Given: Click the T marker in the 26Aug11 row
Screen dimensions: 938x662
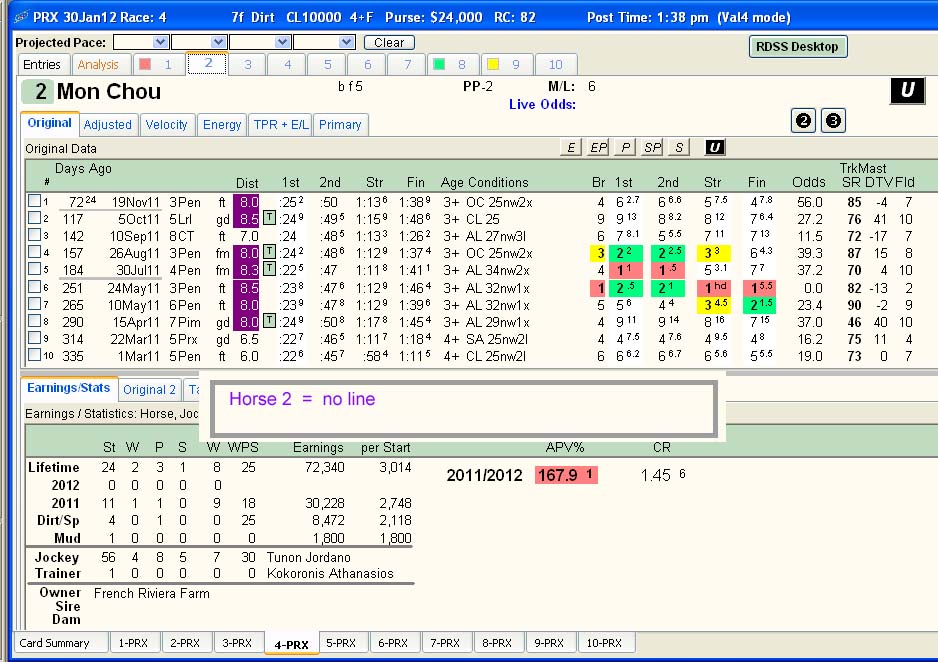Looking at the screenshot, I should click(x=269, y=252).
